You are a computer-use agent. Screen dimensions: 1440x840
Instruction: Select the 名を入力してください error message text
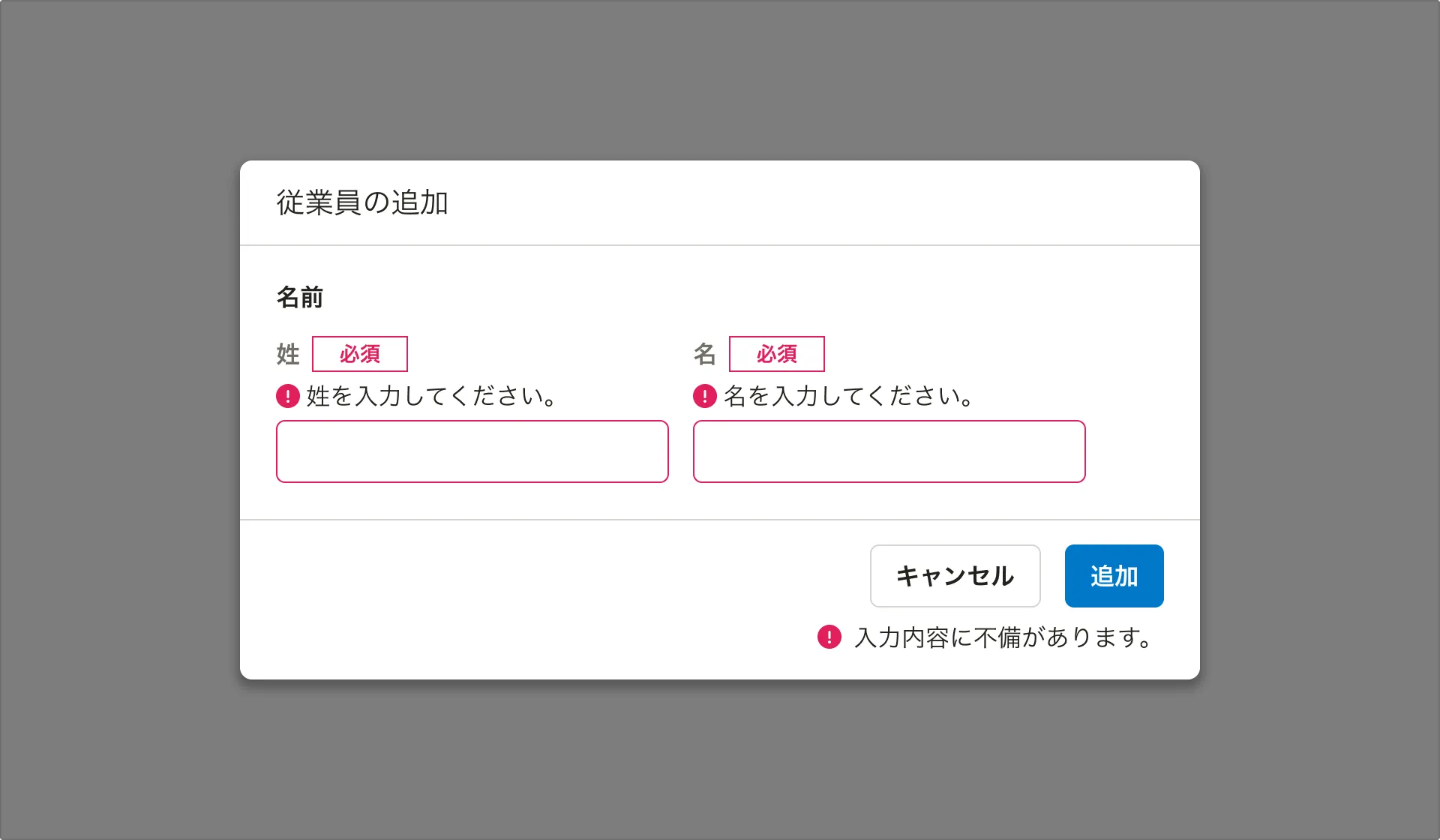point(849,396)
